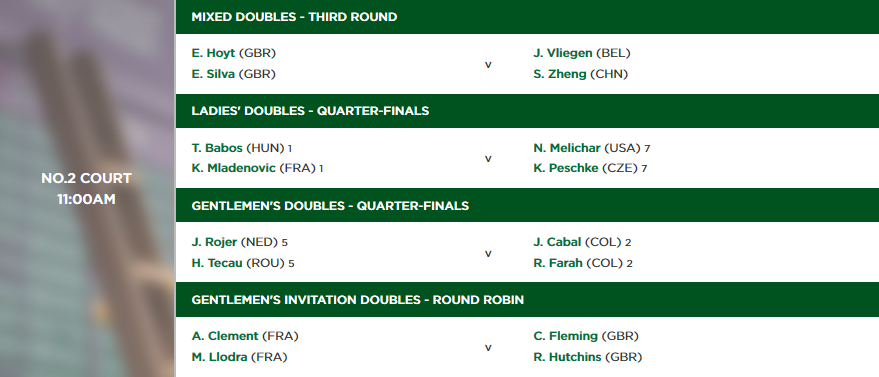Open M. Llodra player link

click(219, 357)
